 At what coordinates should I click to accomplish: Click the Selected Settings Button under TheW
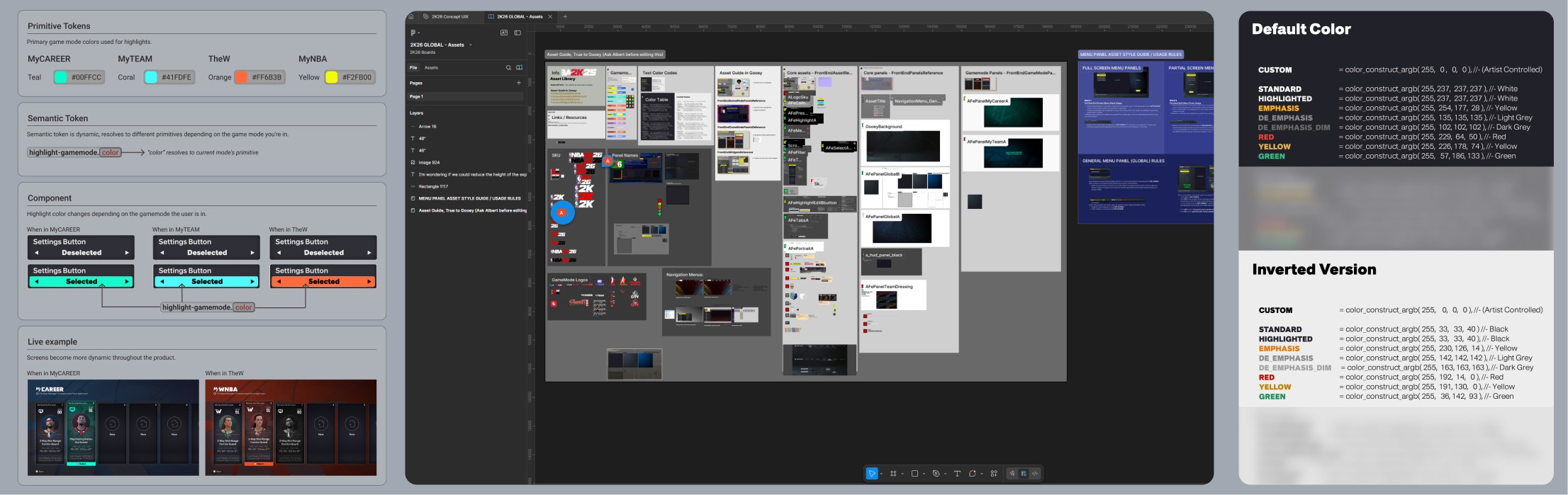(323, 276)
